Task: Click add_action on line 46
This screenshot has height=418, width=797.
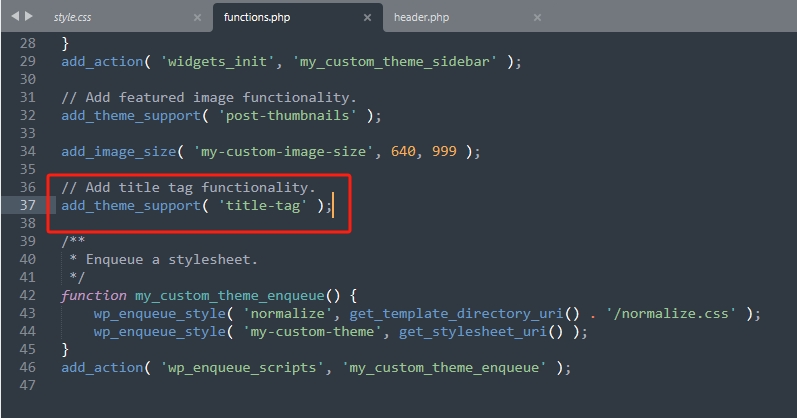Action: click(x=102, y=368)
